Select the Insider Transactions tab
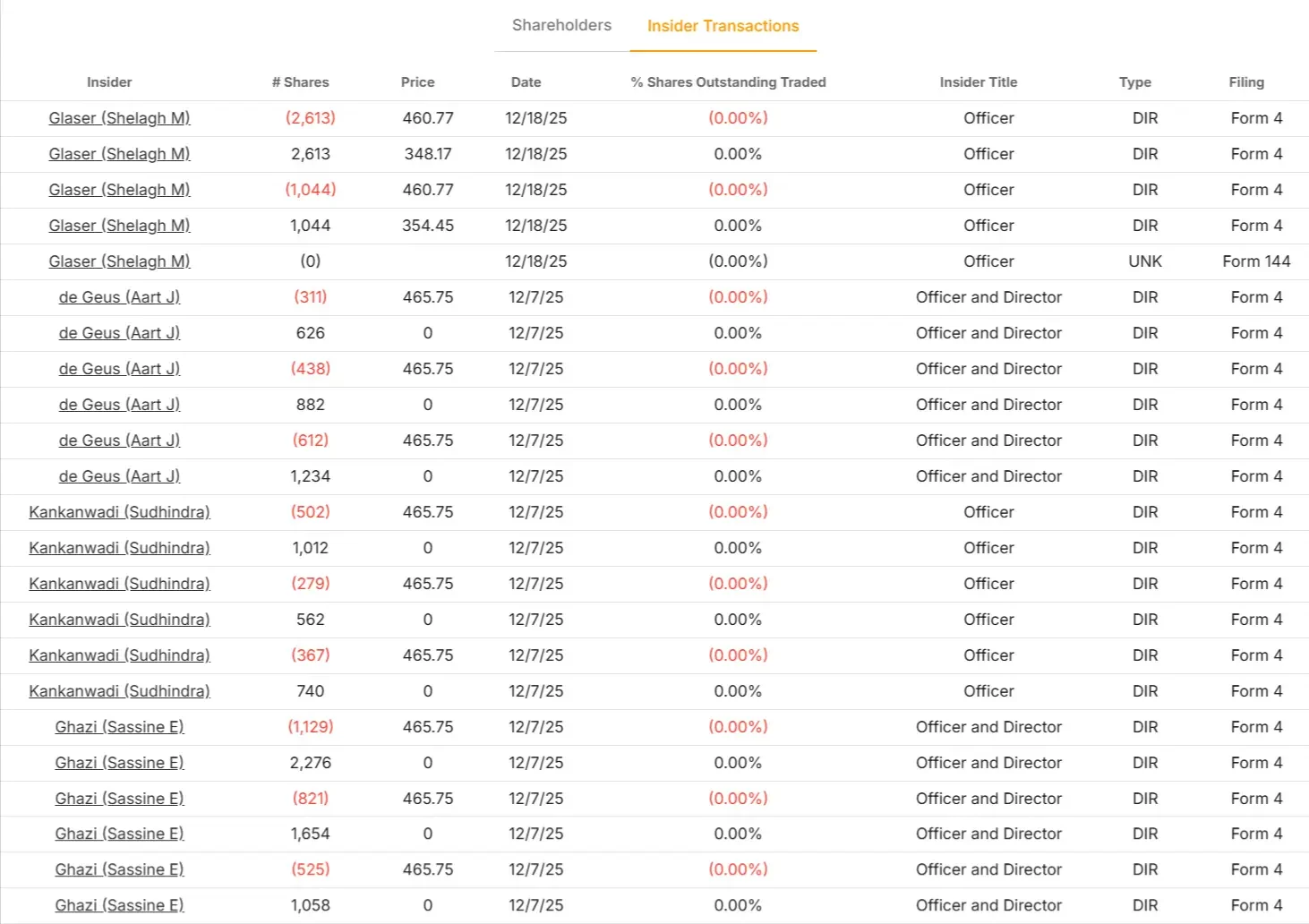1309x924 pixels. point(723,26)
